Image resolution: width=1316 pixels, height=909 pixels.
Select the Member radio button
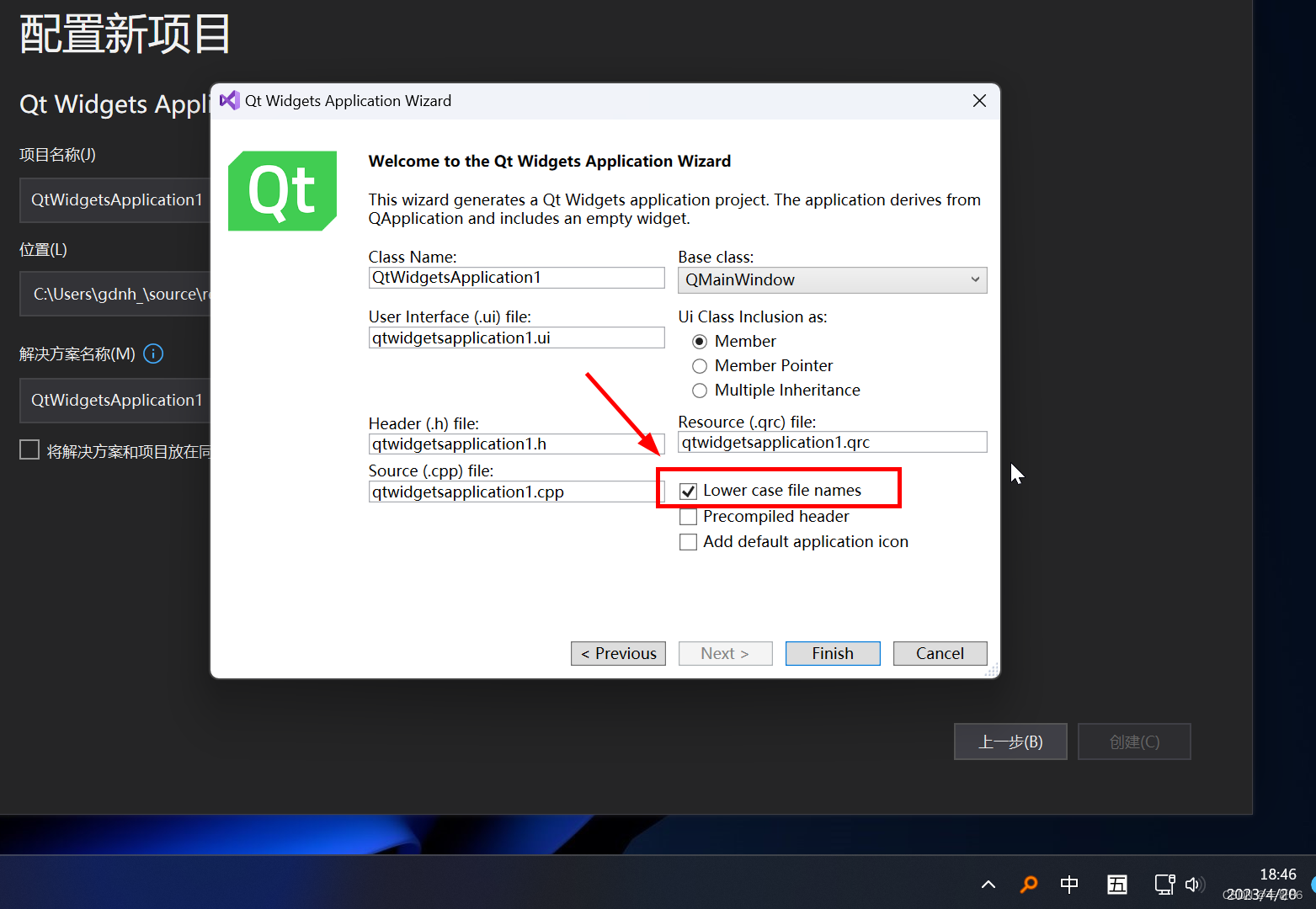point(700,342)
